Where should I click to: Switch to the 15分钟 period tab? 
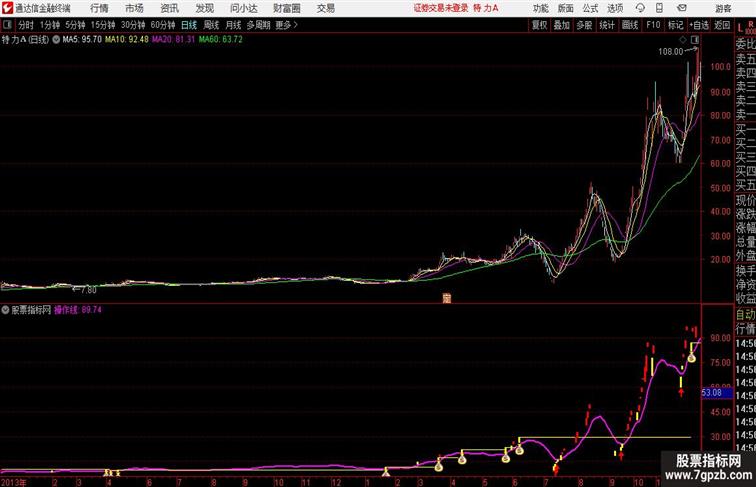(103, 25)
